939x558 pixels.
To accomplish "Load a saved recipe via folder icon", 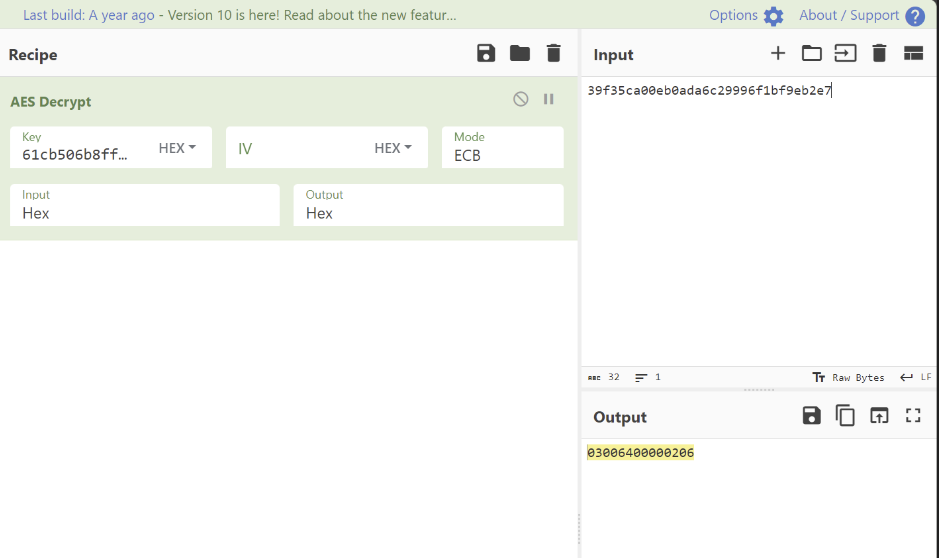I will coord(520,53).
